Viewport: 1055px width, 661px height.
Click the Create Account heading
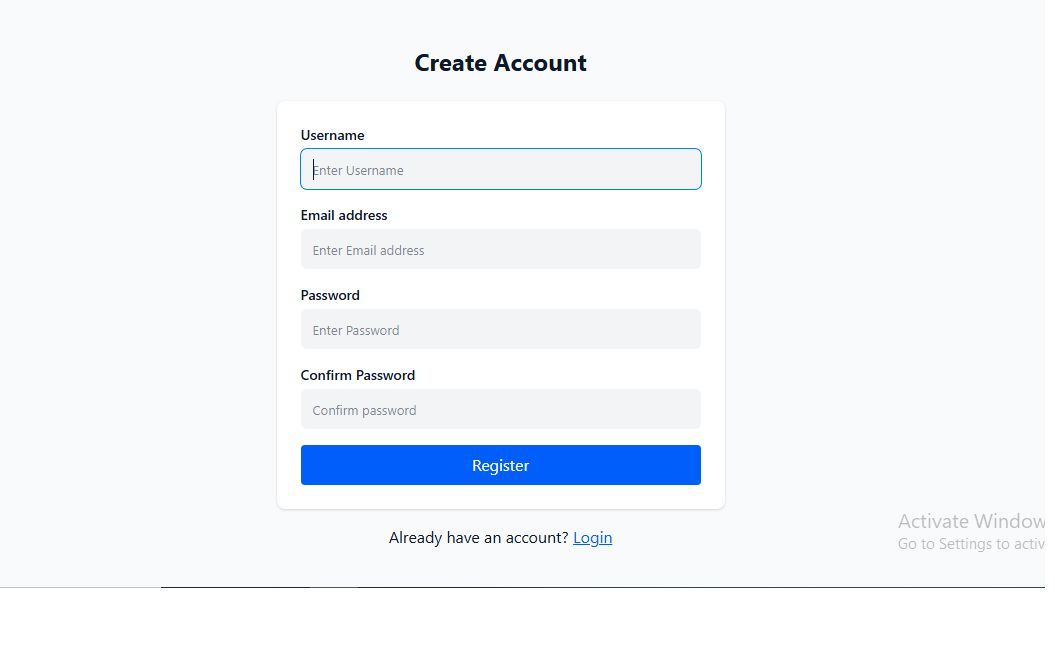500,63
